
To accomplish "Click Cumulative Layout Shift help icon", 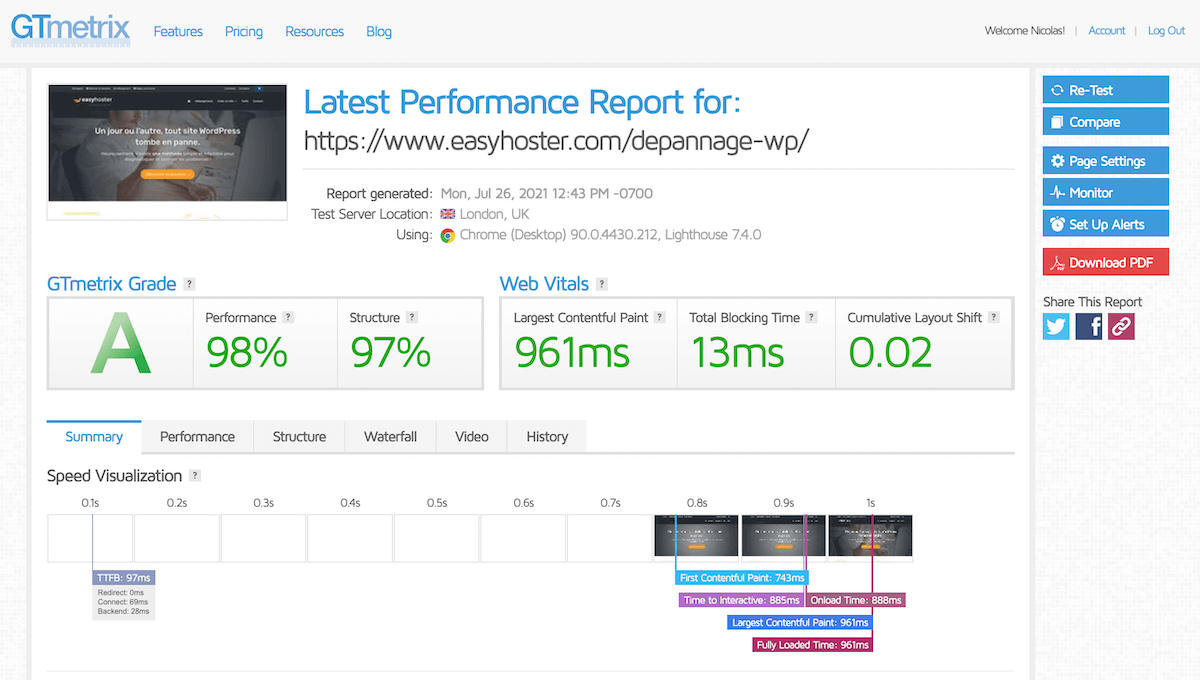I will [x=993, y=317].
